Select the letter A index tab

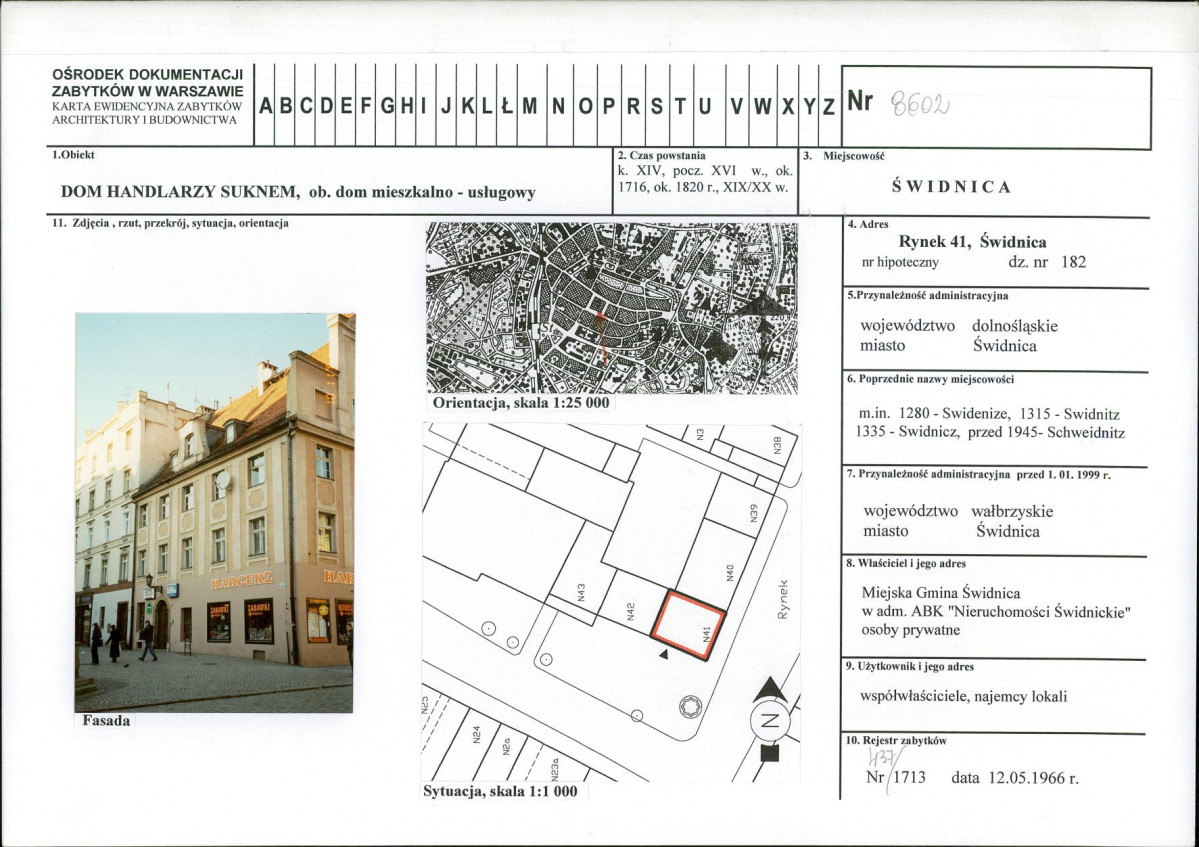point(262,103)
